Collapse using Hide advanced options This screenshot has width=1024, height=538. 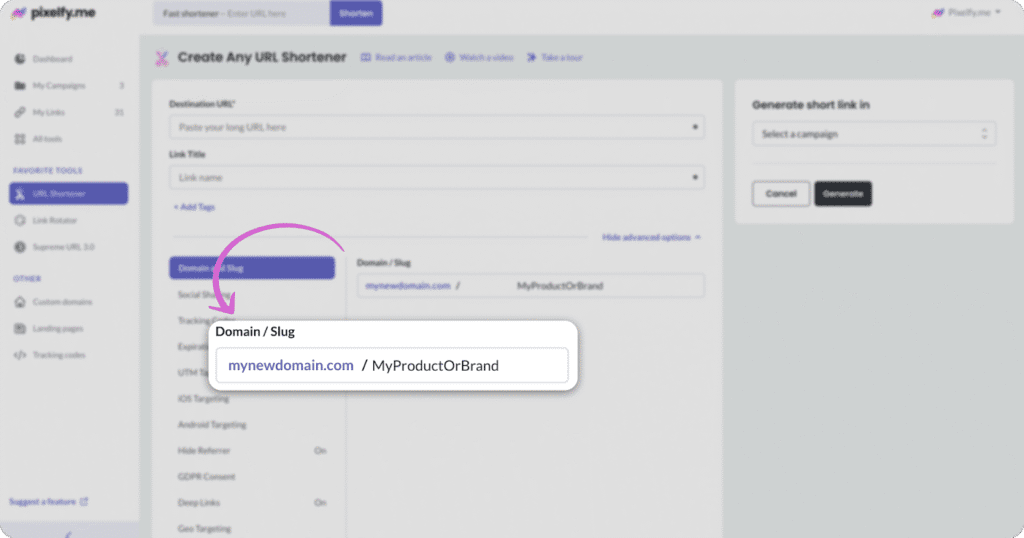coord(651,237)
